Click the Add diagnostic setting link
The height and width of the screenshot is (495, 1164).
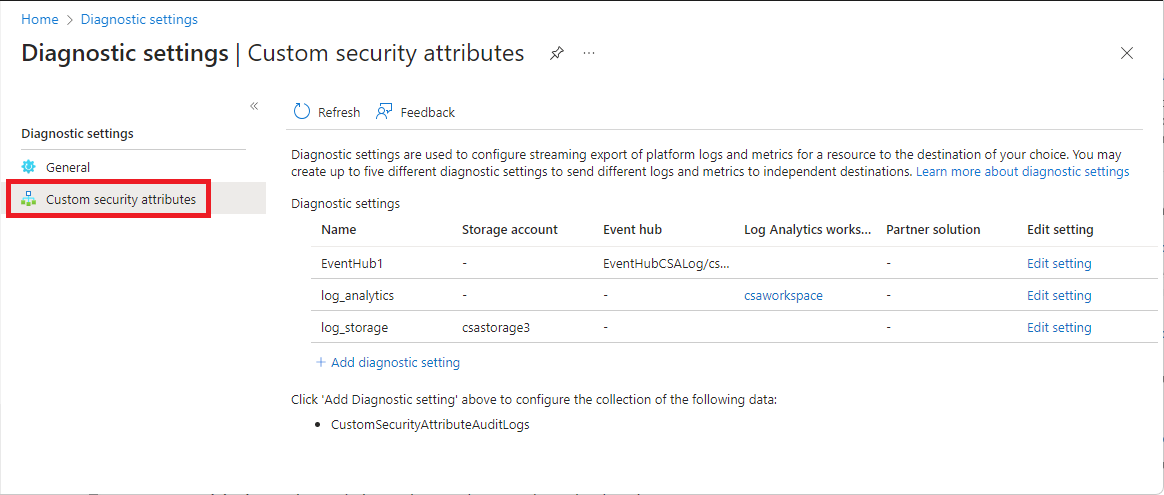click(x=396, y=362)
